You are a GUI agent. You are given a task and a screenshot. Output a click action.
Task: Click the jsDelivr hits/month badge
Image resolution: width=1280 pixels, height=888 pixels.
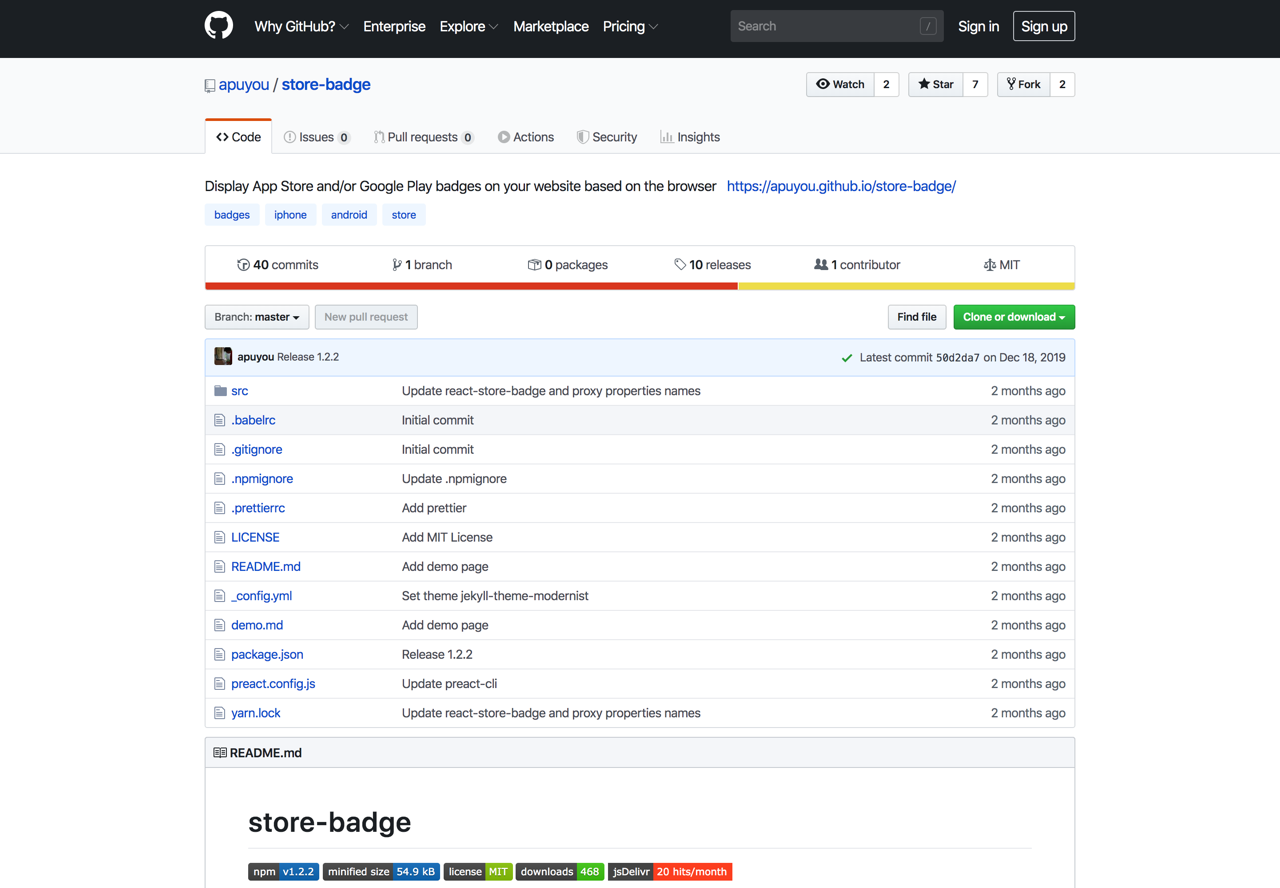pyautogui.click(x=670, y=872)
